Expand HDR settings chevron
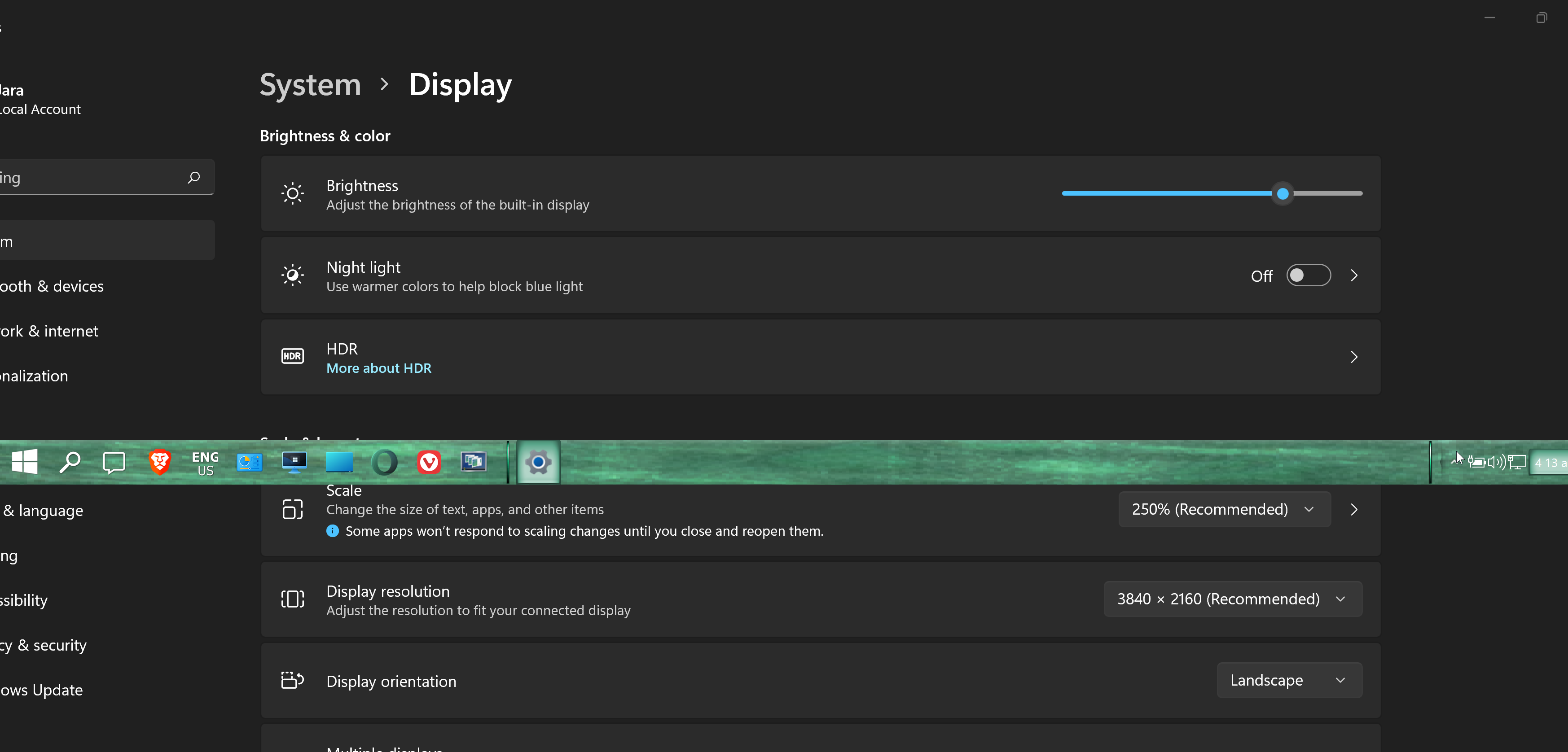1568x752 pixels. tap(1354, 357)
